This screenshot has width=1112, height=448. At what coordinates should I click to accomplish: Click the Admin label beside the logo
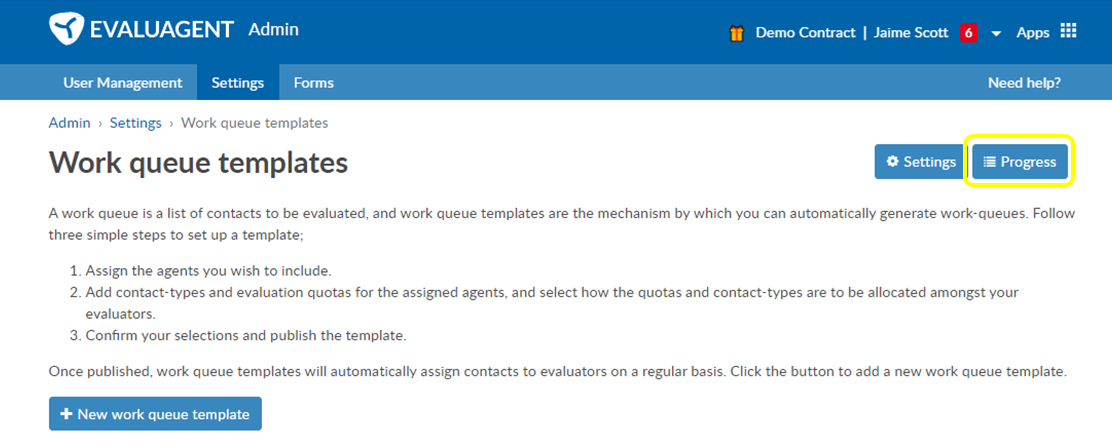click(x=274, y=30)
